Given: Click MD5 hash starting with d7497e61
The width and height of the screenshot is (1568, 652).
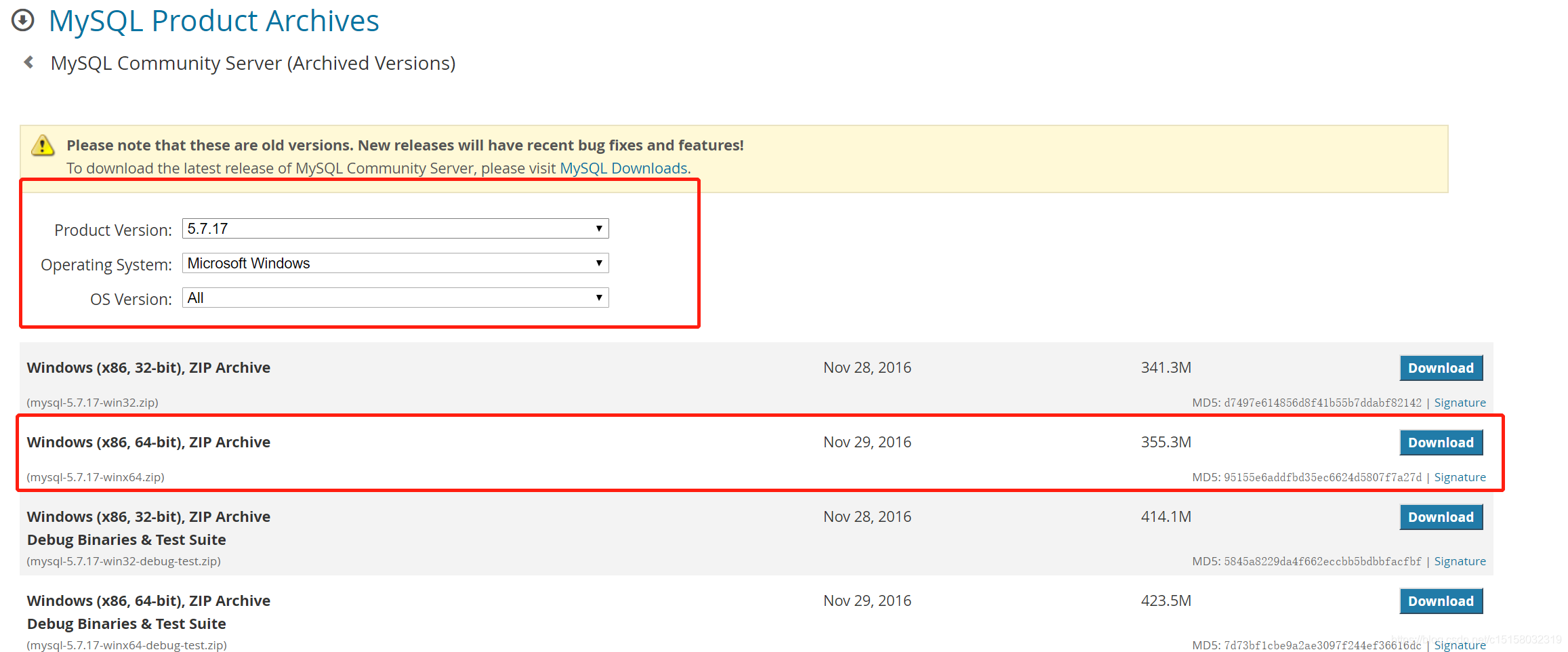Looking at the screenshot, I should [1322, 403].
